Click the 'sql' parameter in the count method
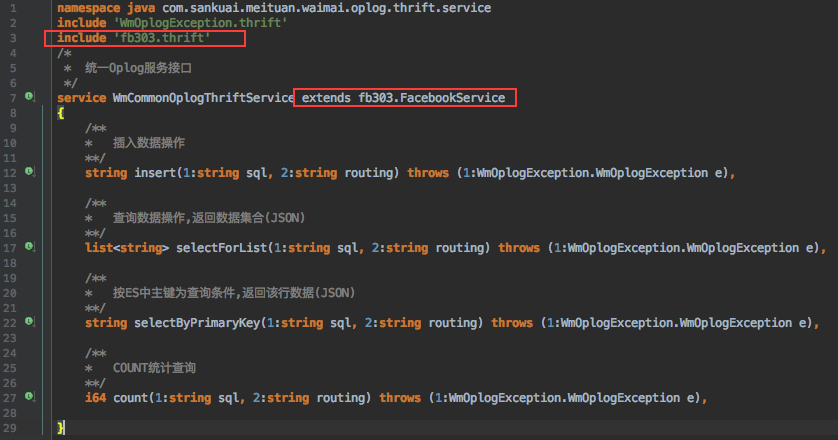The height and width of the screenshot is (440, 838). click(228, 397)
